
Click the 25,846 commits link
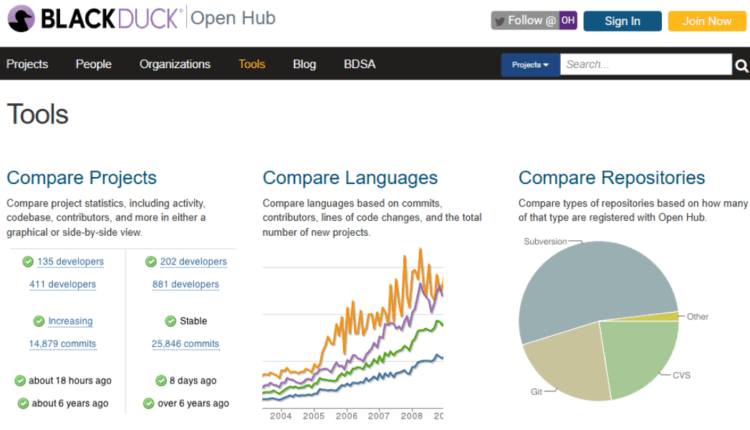click(186, 343)
